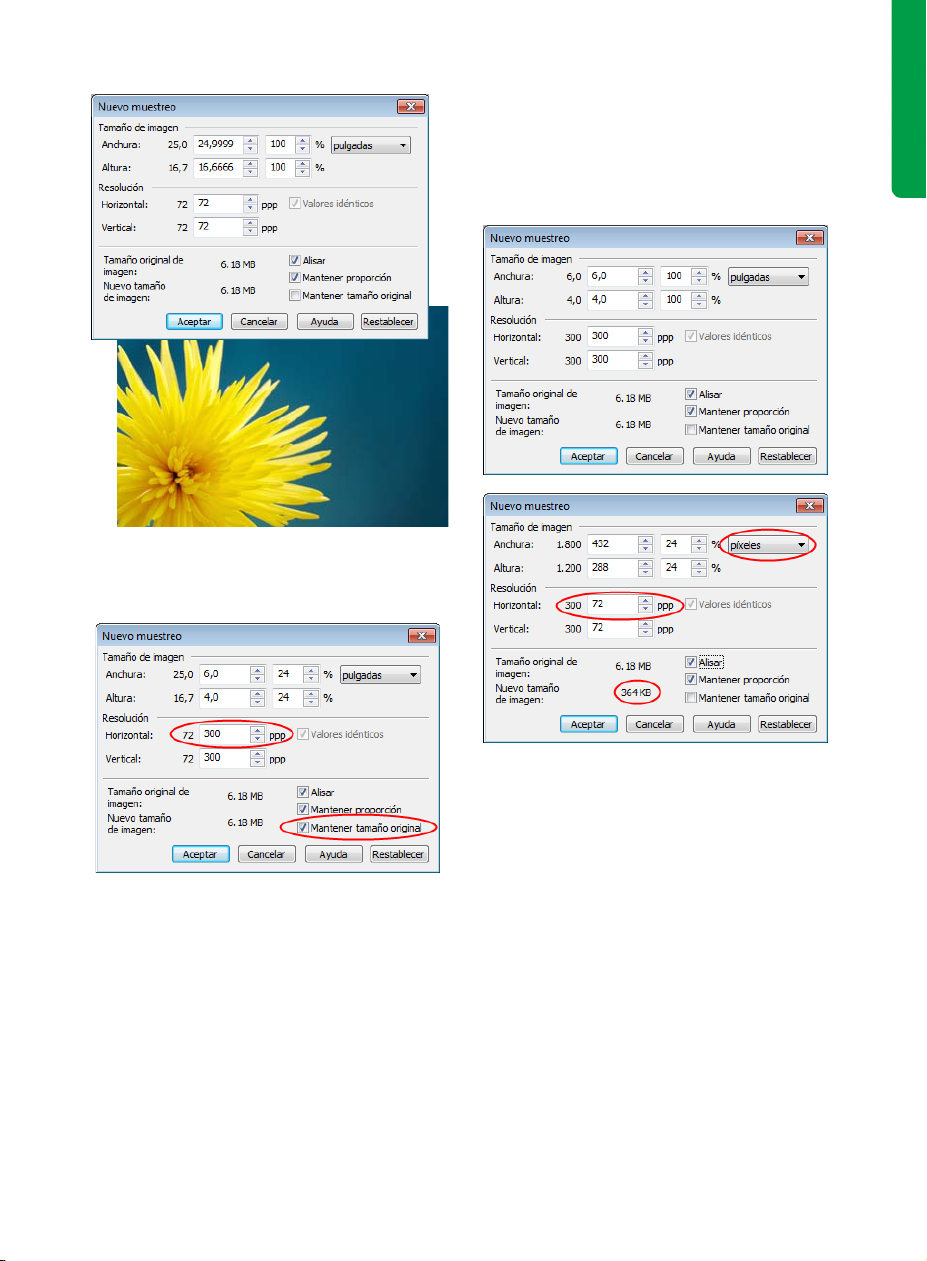927x1261 pixels.
Task: Click Cancelar in dialog with Mantener tamaño original checked
Action: [x=266, y=855]
